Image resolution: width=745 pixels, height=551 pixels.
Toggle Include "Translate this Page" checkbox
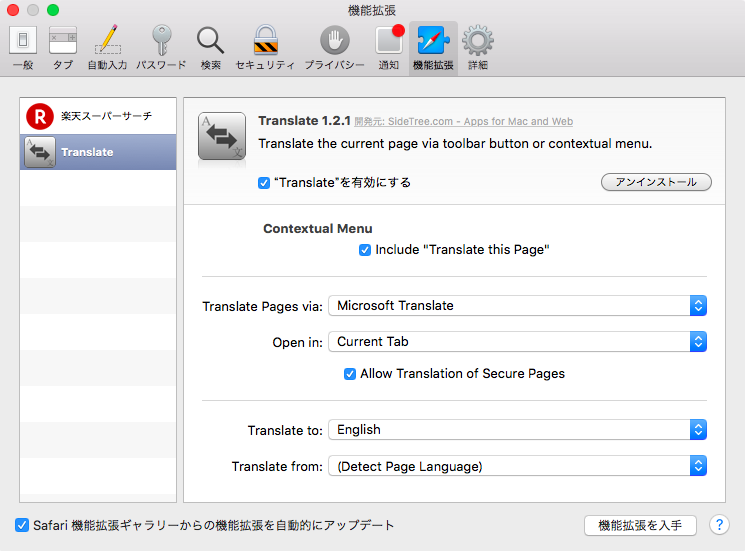364,250
